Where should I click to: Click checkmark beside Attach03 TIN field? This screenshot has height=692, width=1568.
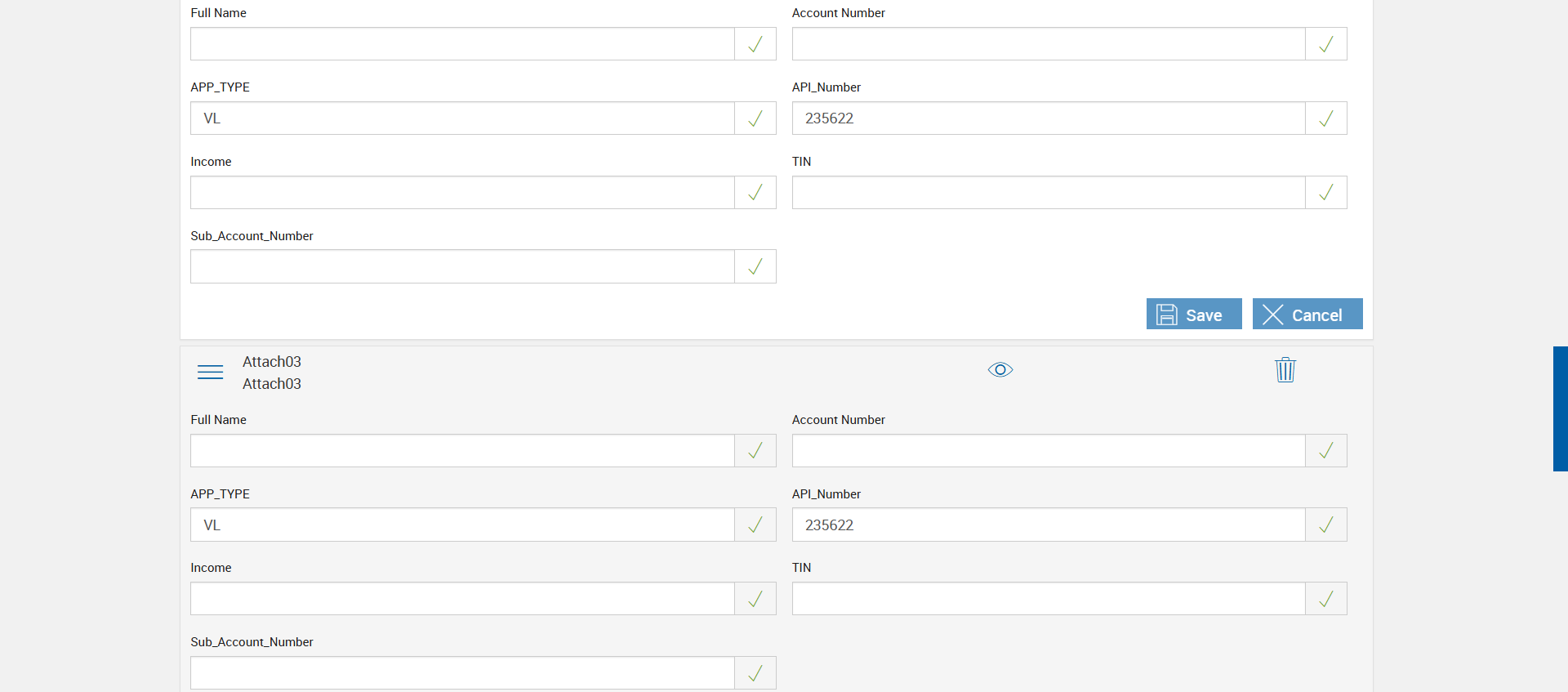[1326, 599]
